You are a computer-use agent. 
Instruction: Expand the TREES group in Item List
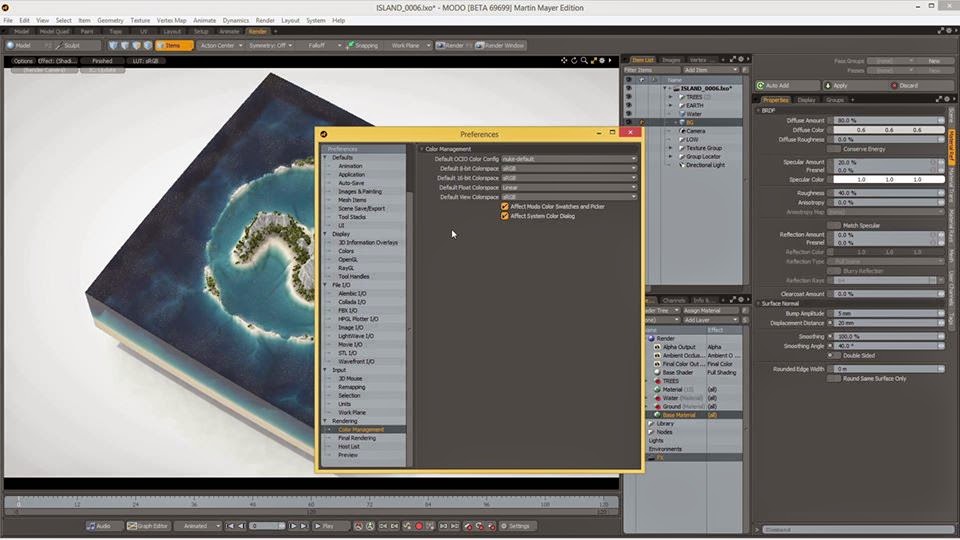coord(670,97)
